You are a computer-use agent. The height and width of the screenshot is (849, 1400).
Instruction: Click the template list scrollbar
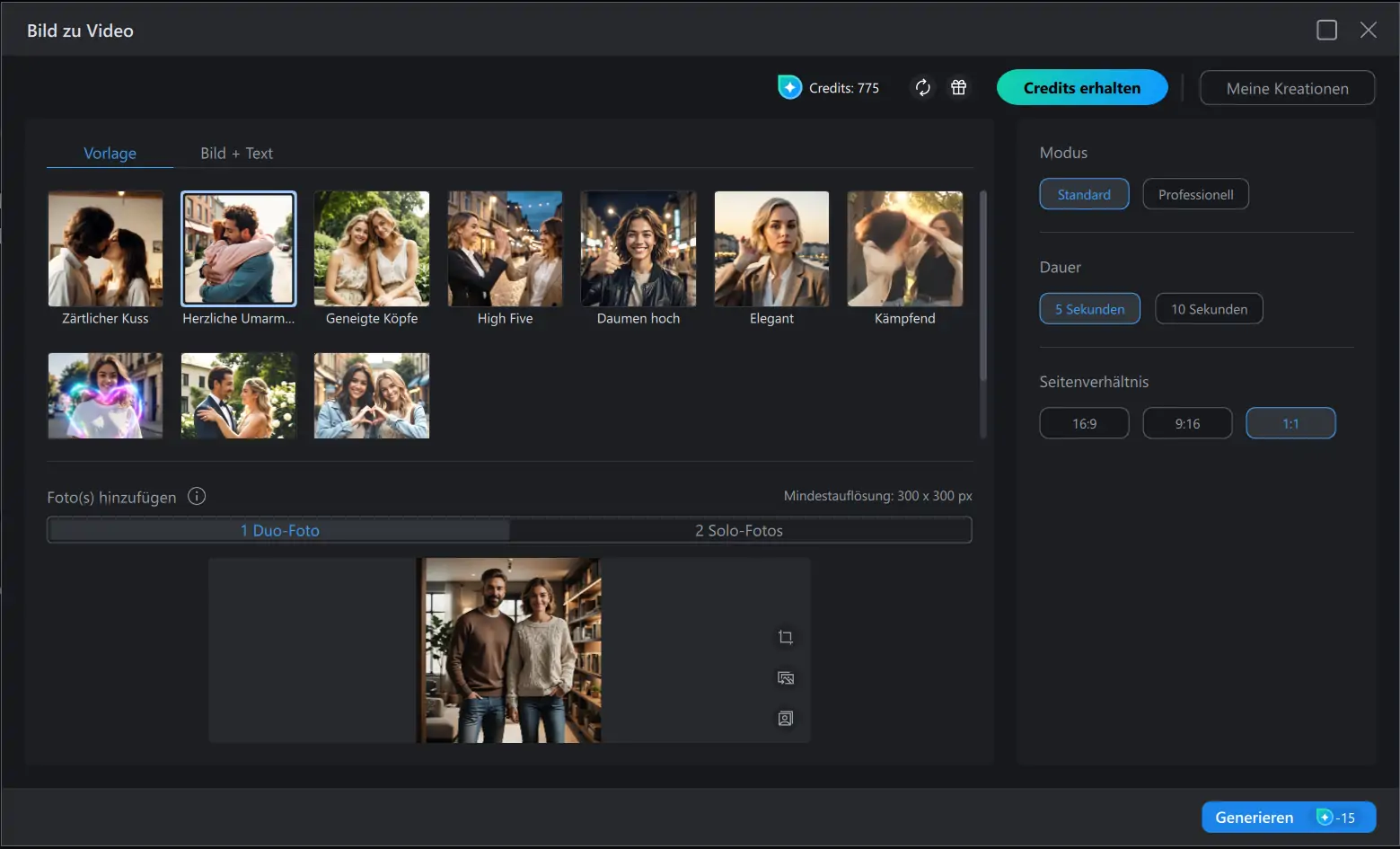(x=983, y=285)
